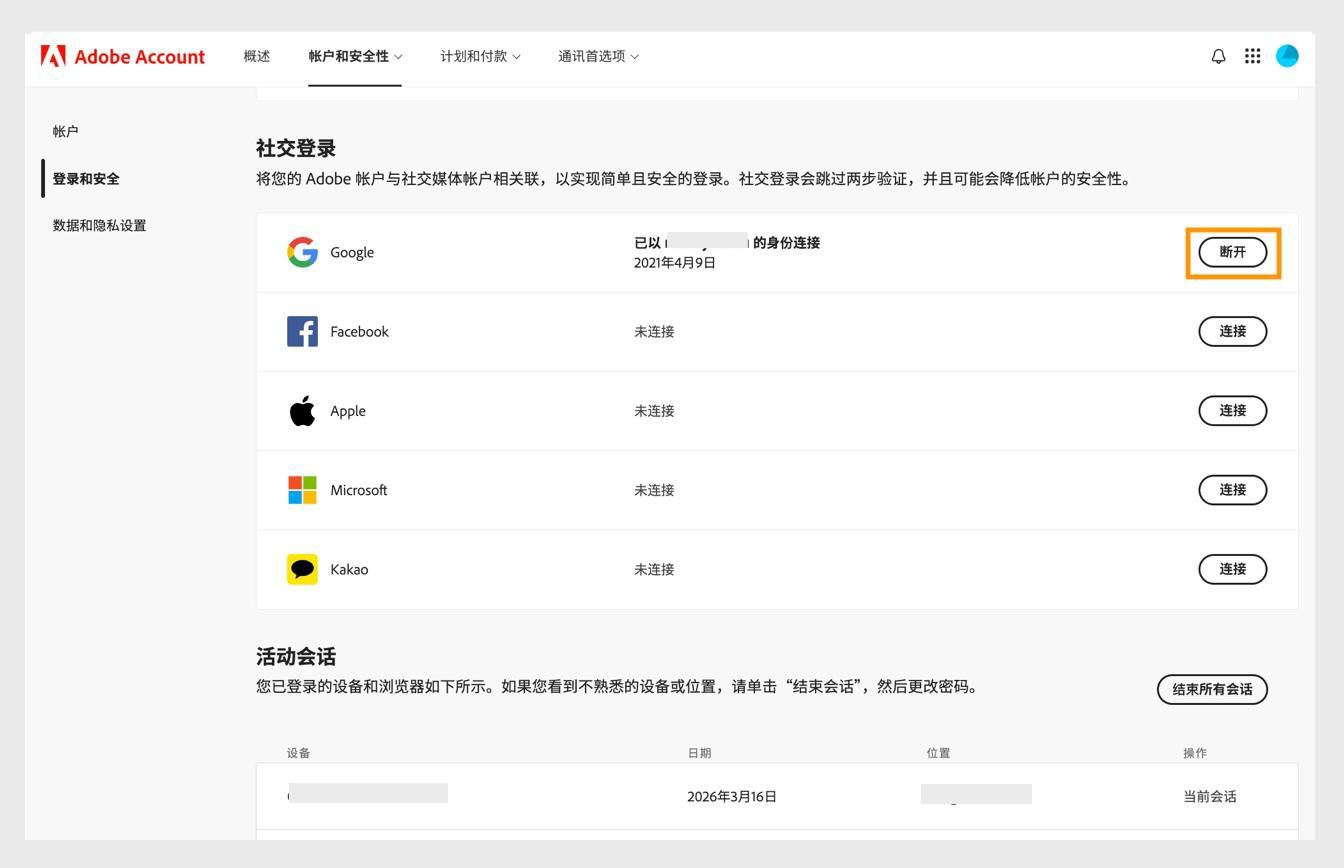Click the profile avatar
1344x868 pixels.
1287,56
